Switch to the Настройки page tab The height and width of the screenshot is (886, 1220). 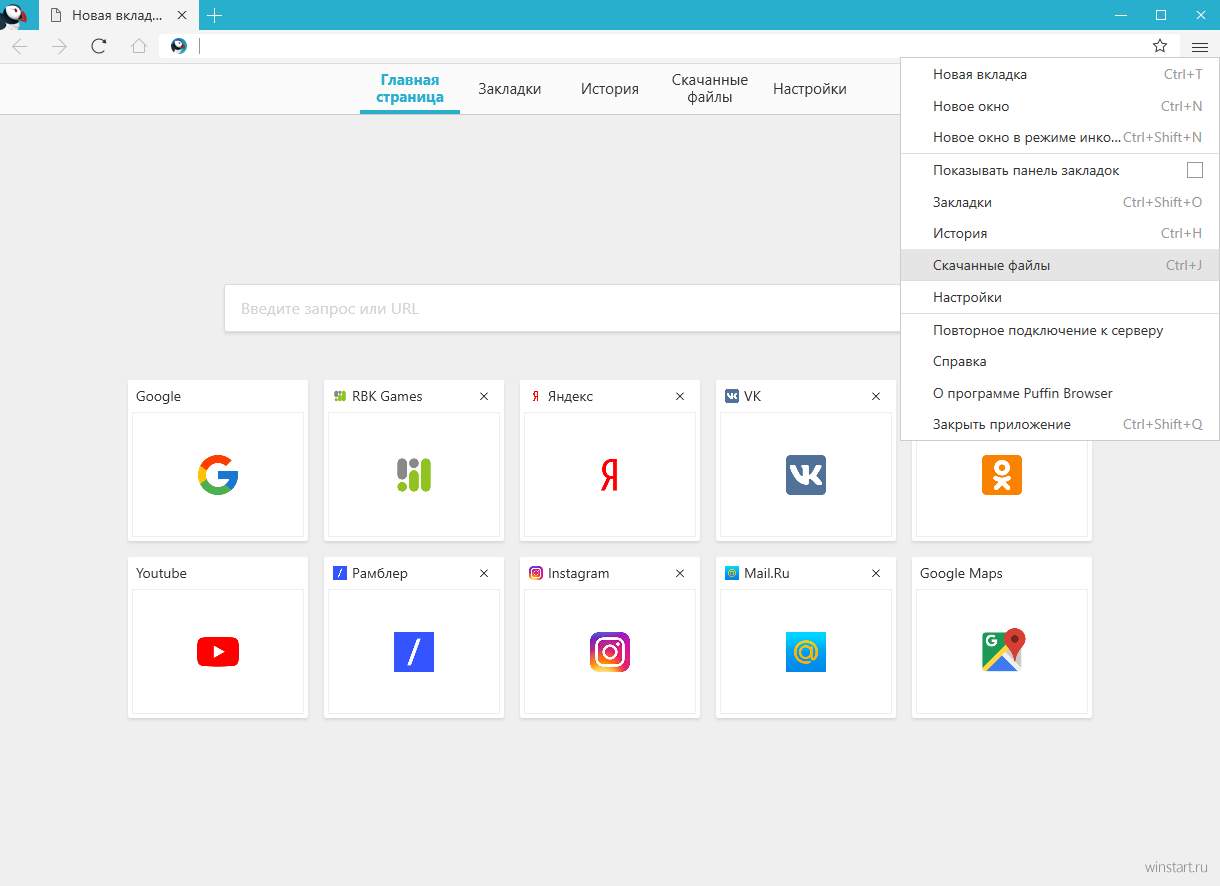click(x=810, y=89)
